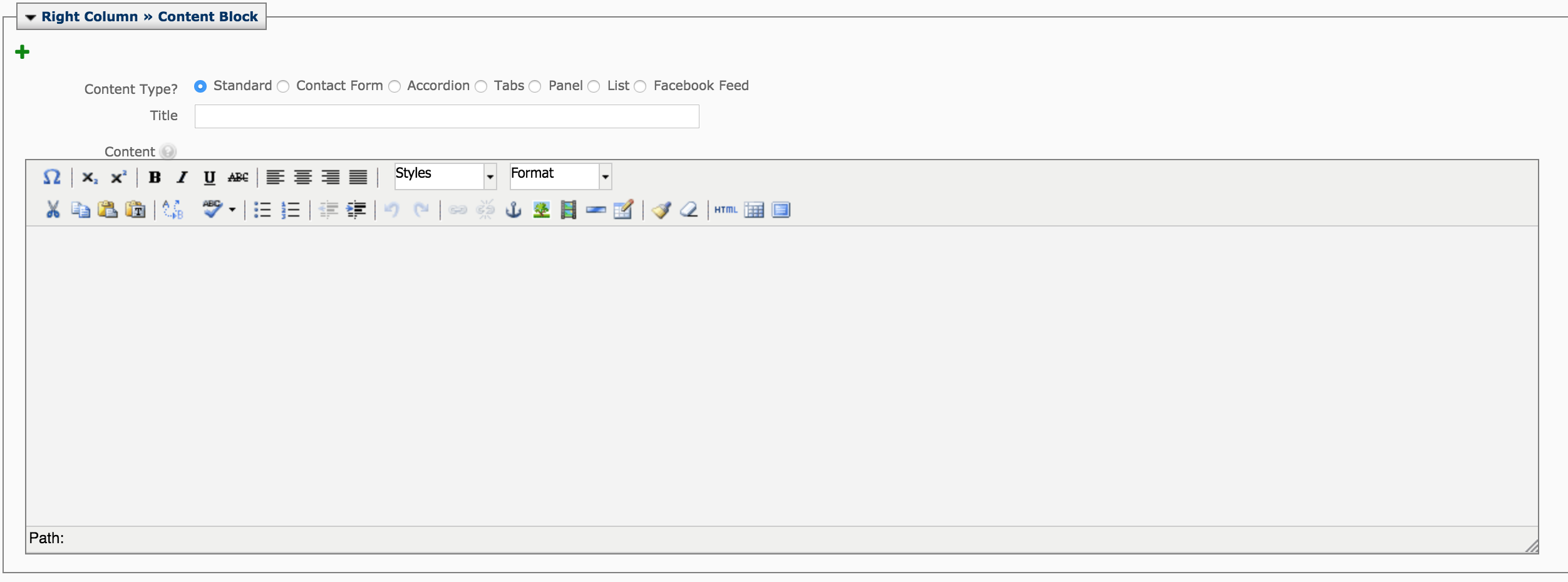1568x582 pixels.
Task: Pick the Tabs content type
Action: [481, 86]
